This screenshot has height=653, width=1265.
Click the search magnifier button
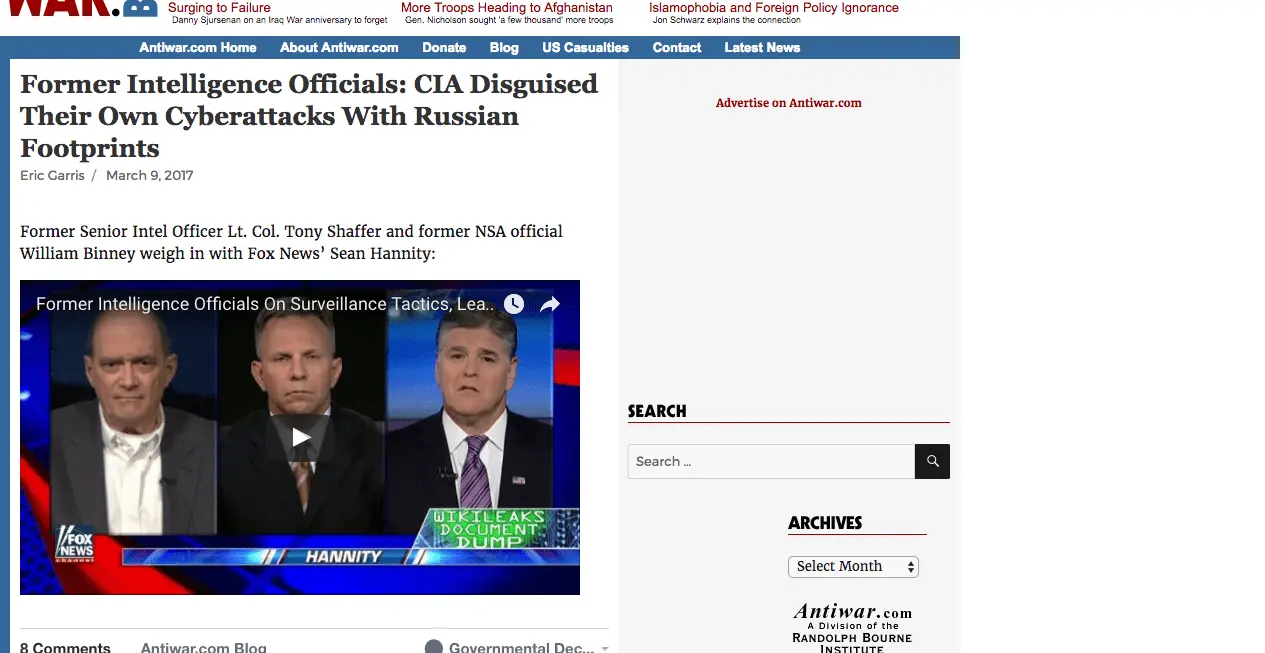pyautogui.click(x=932, y=461)
